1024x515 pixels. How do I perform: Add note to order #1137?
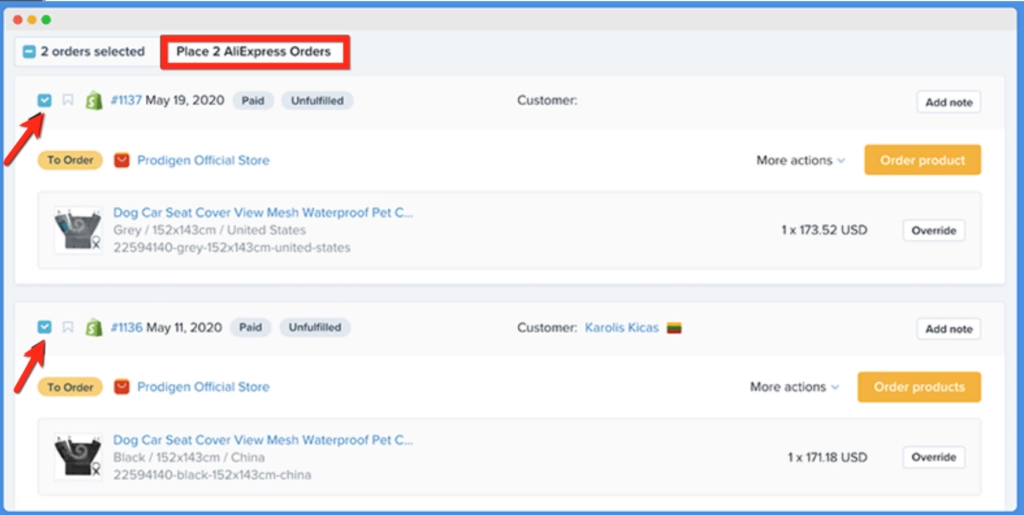[x=949, y=102]
